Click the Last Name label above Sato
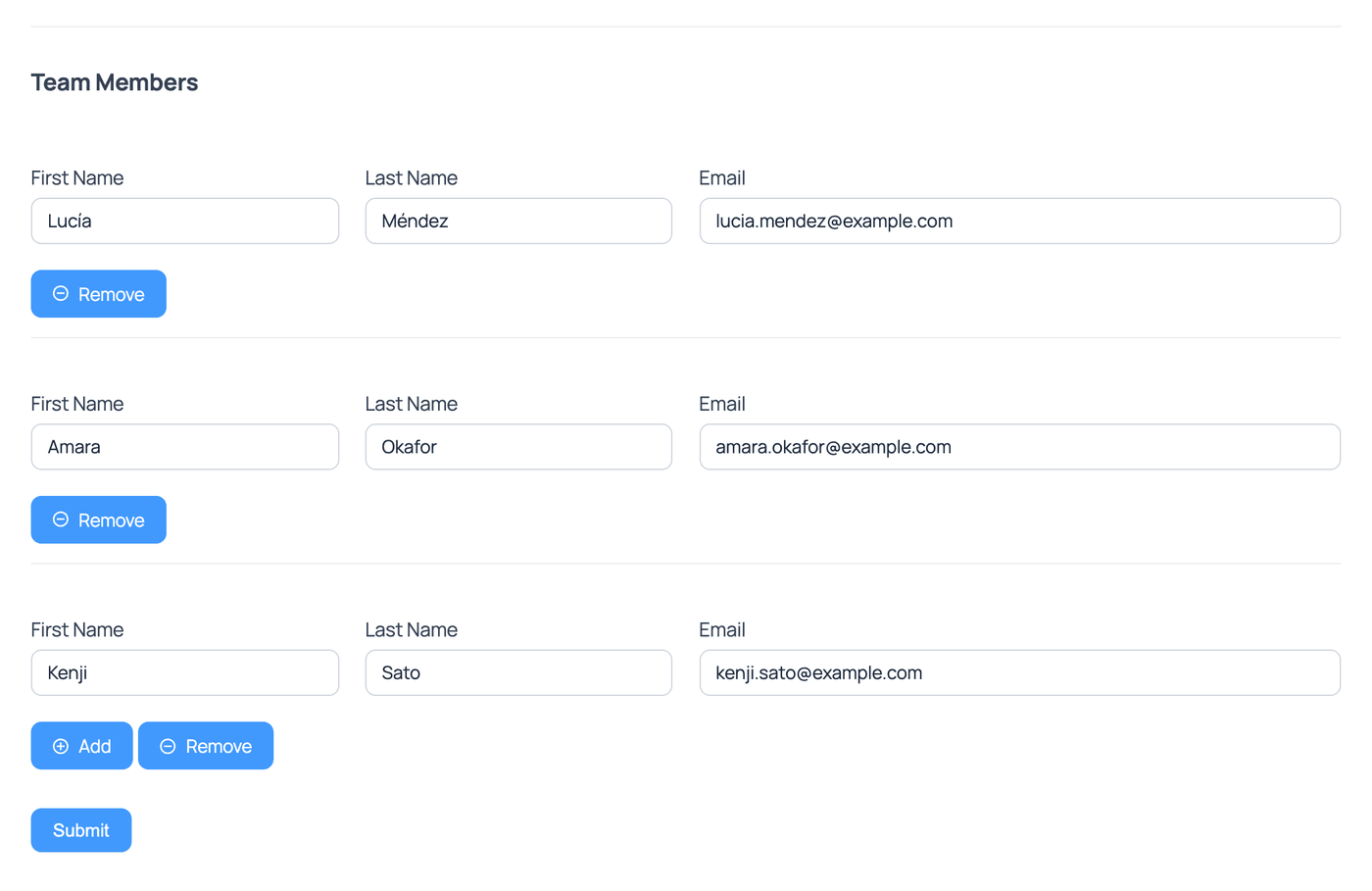1372x891 pixels. [412, 629]
